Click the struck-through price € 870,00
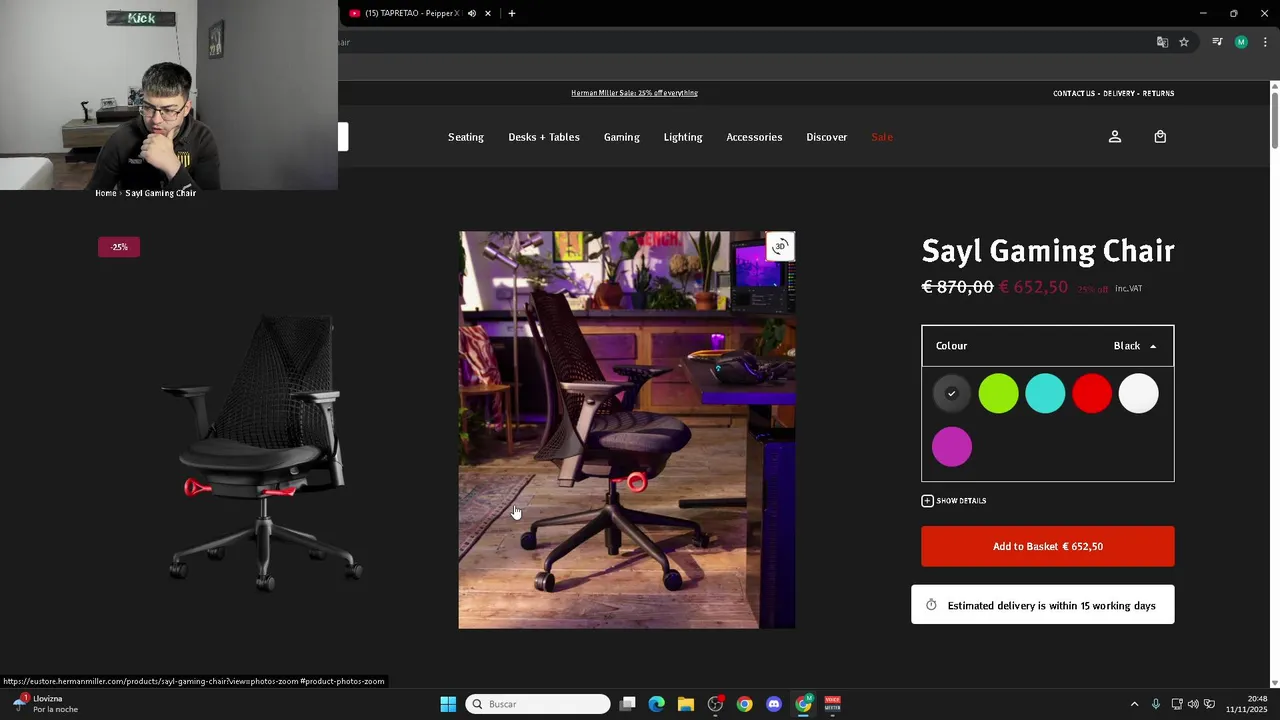 coord(957,287)
